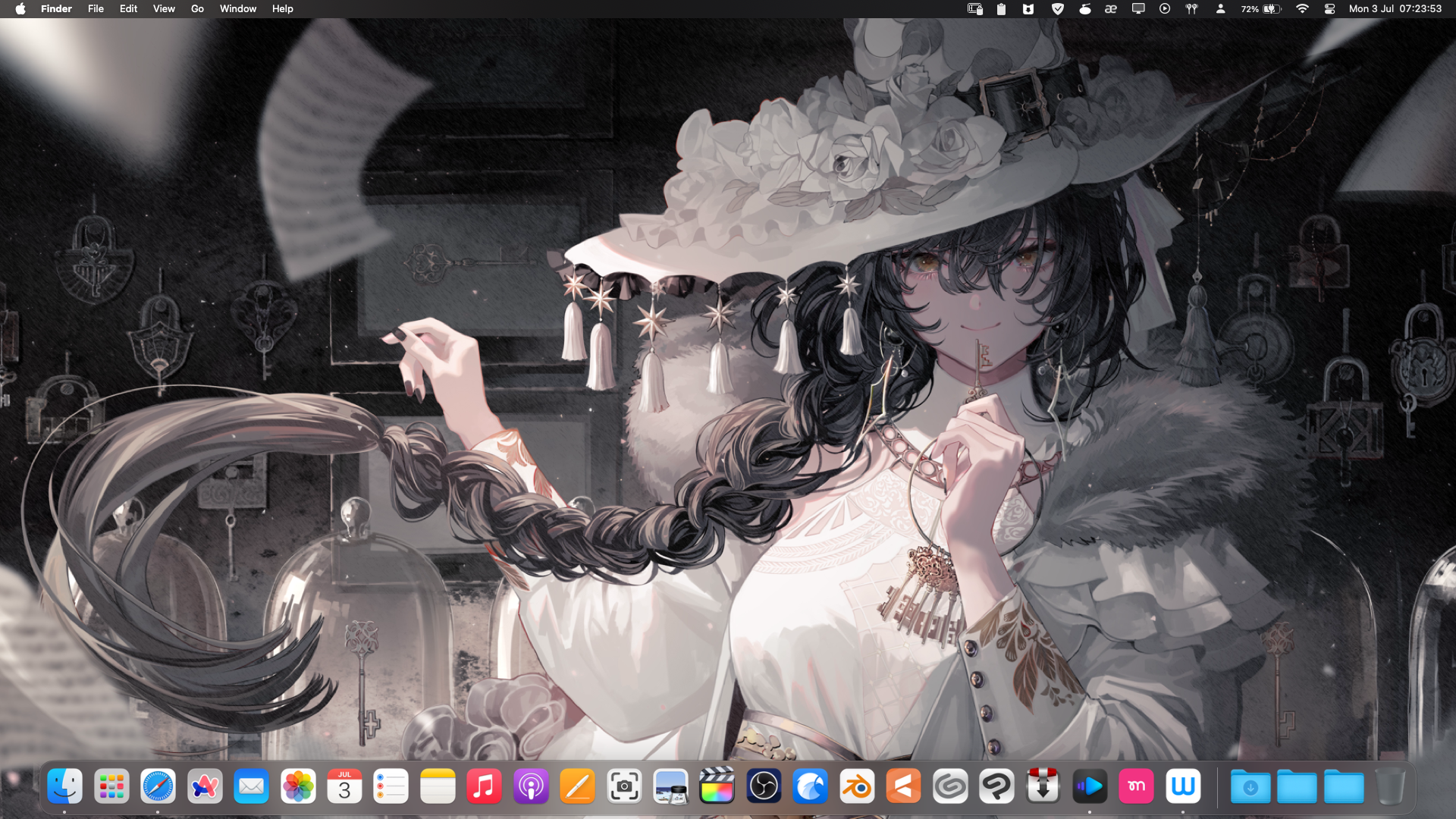Open Safari browser from the Dock

158,787
